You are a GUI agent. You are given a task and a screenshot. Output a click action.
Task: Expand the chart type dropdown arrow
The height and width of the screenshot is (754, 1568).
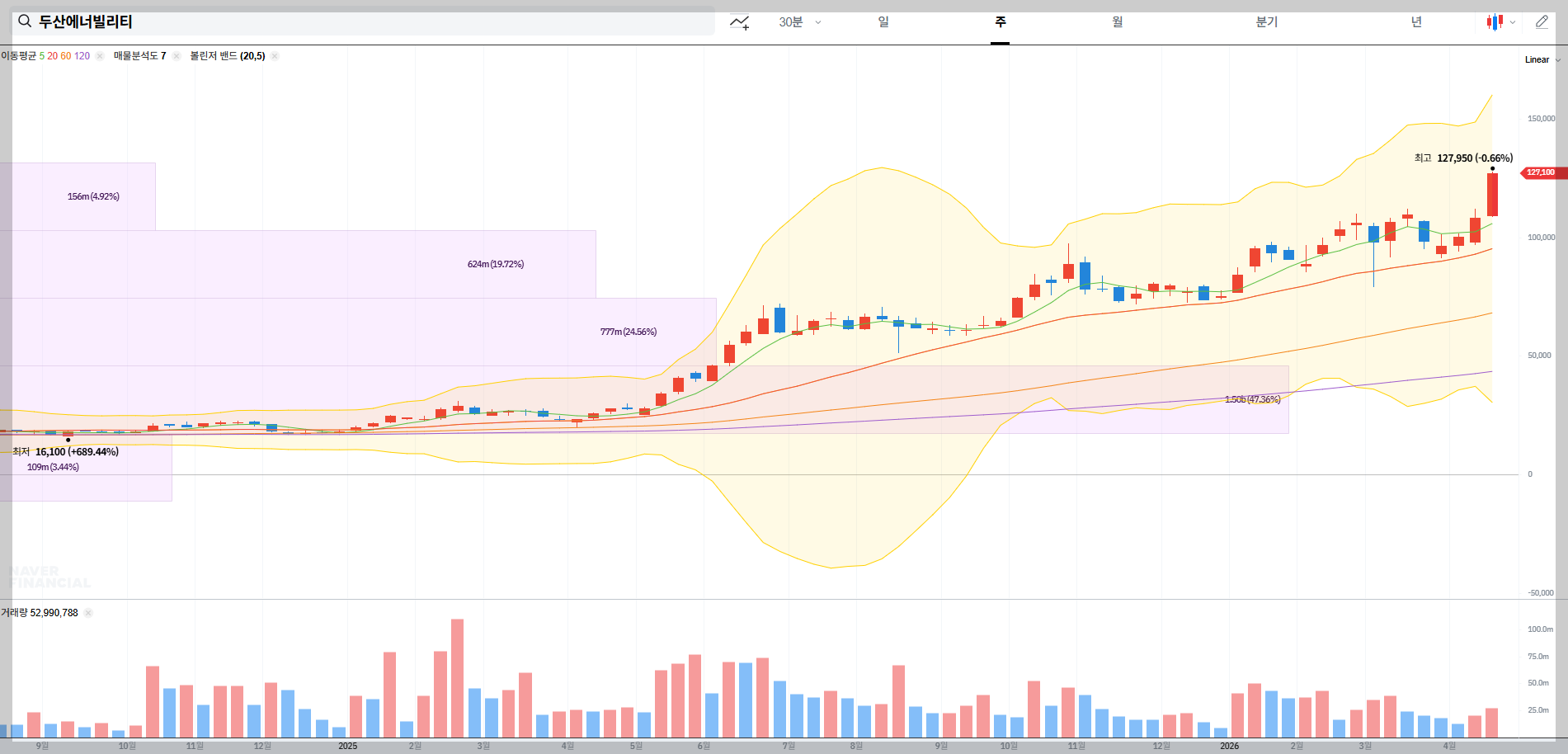pos(1513,22)
